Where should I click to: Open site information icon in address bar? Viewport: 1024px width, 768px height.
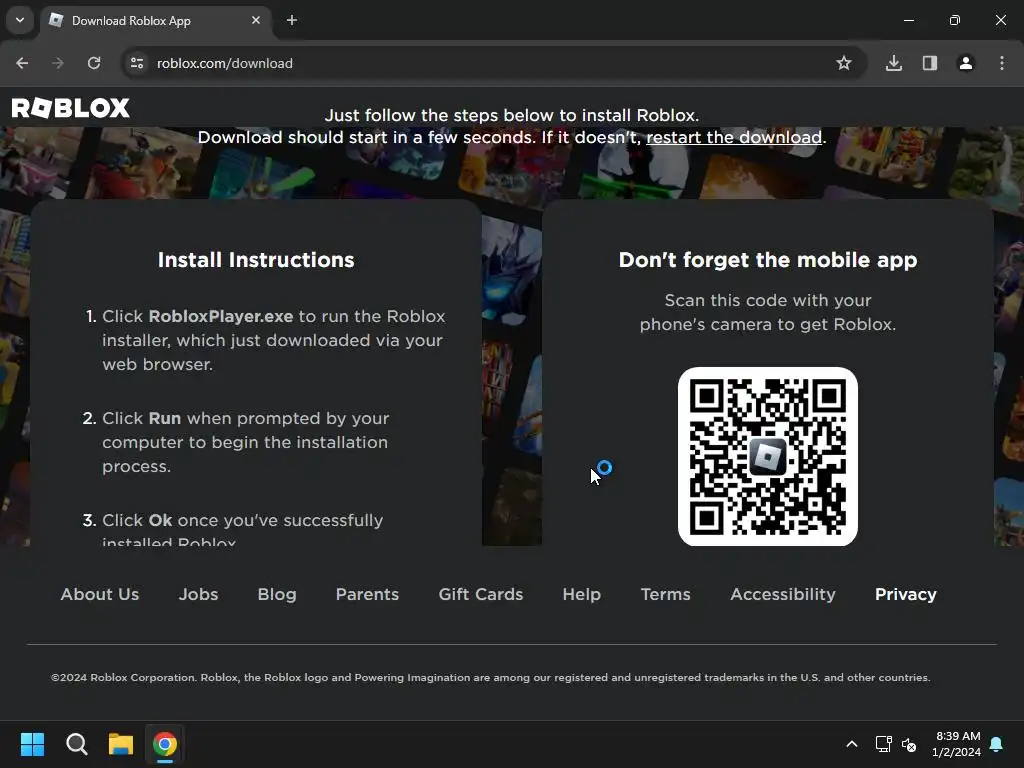pos(137,63)
